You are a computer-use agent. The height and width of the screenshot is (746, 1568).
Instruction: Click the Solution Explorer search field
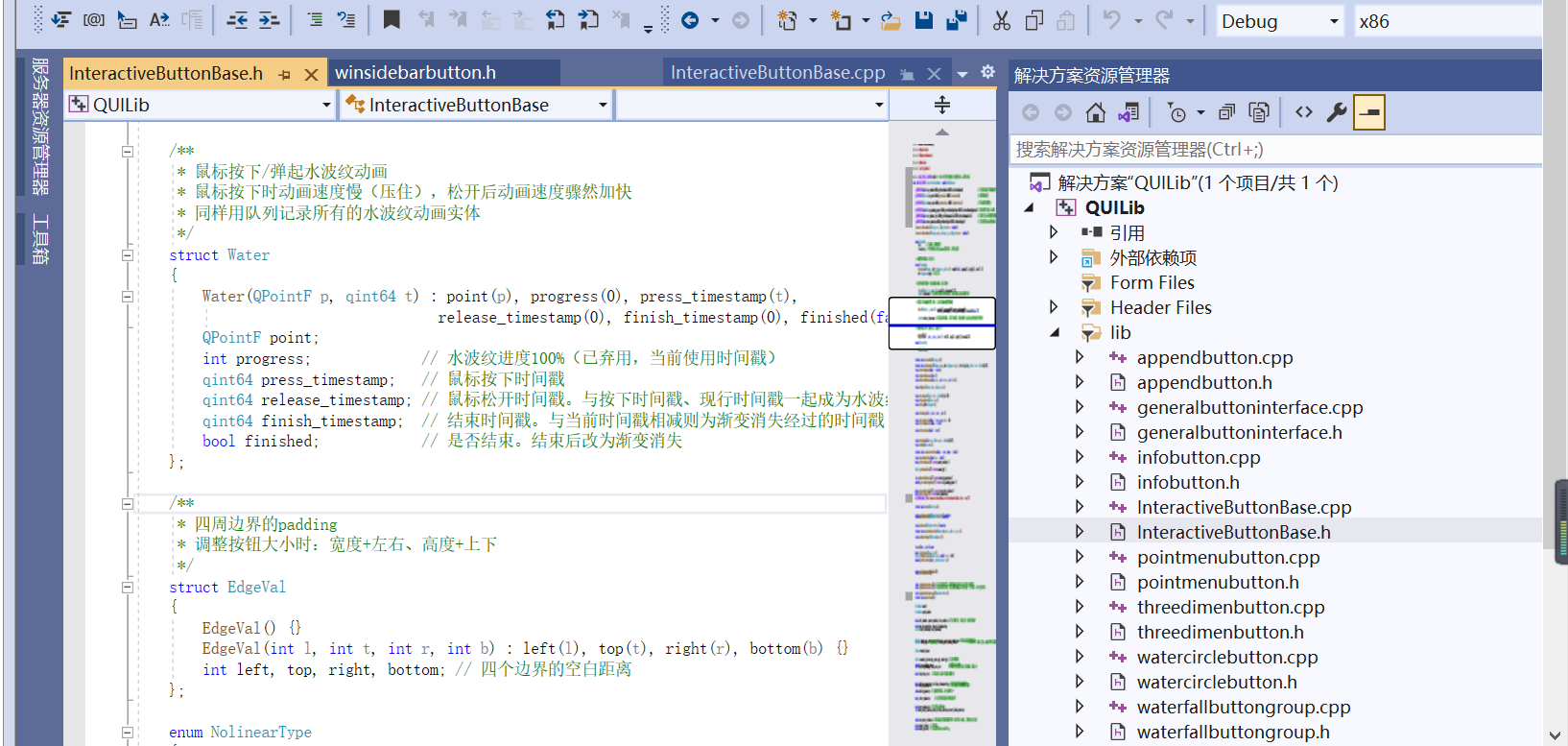[1275, 149]
